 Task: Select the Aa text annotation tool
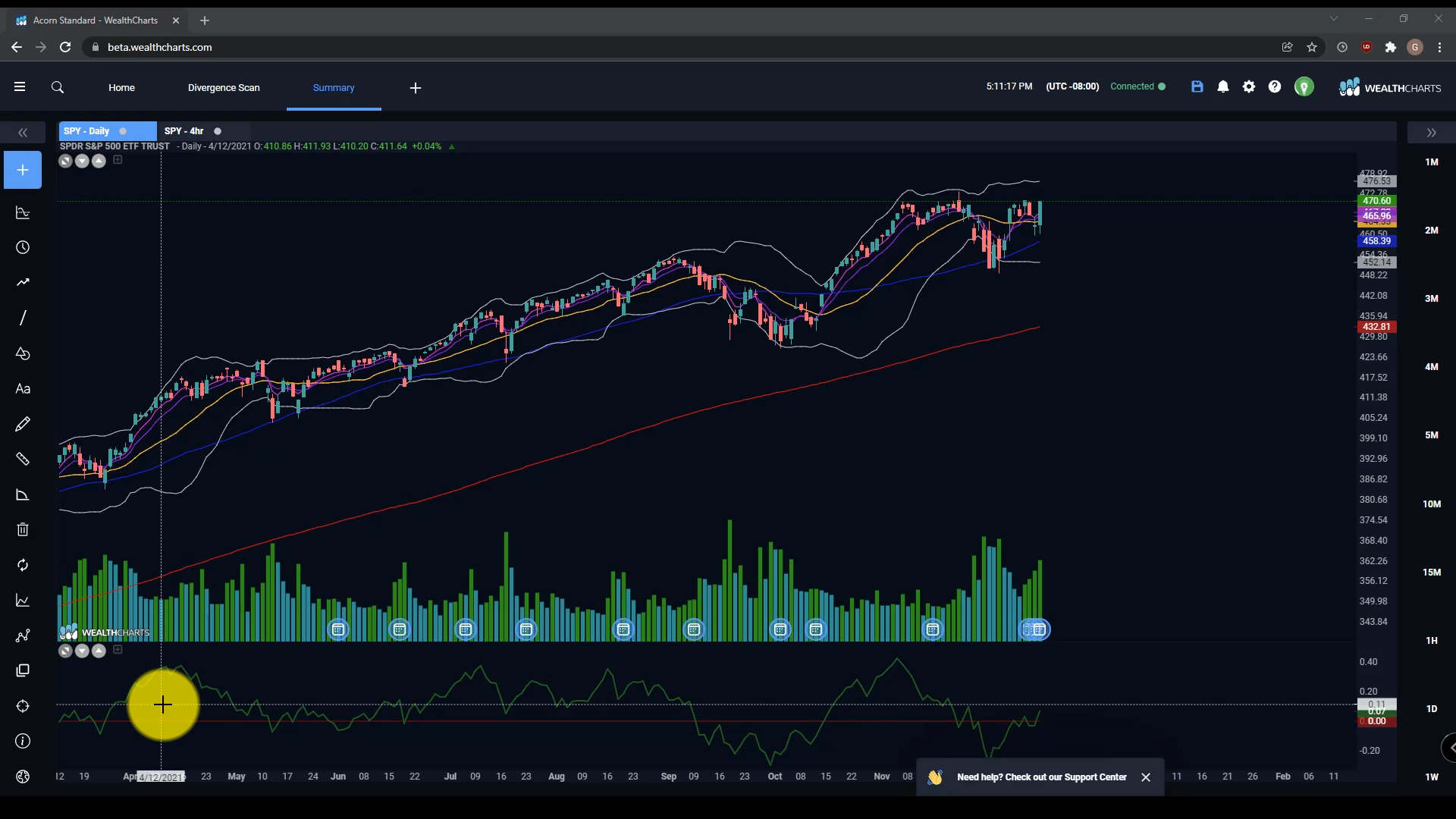(x=23, y=389)
